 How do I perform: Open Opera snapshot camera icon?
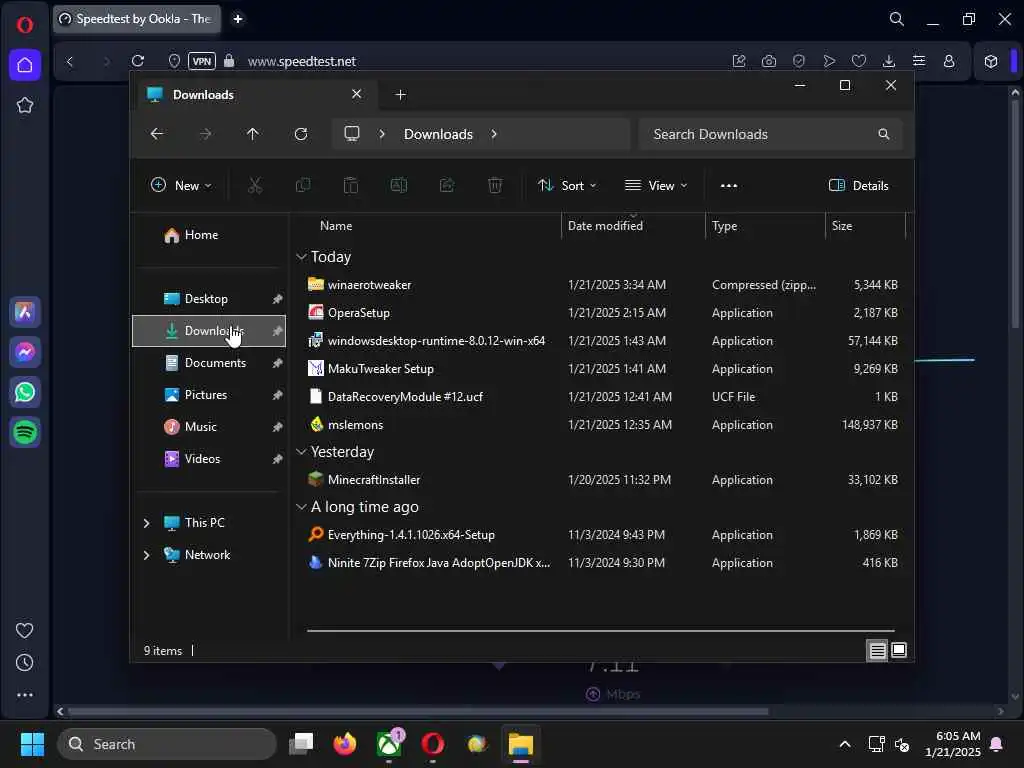pos(769,61)
